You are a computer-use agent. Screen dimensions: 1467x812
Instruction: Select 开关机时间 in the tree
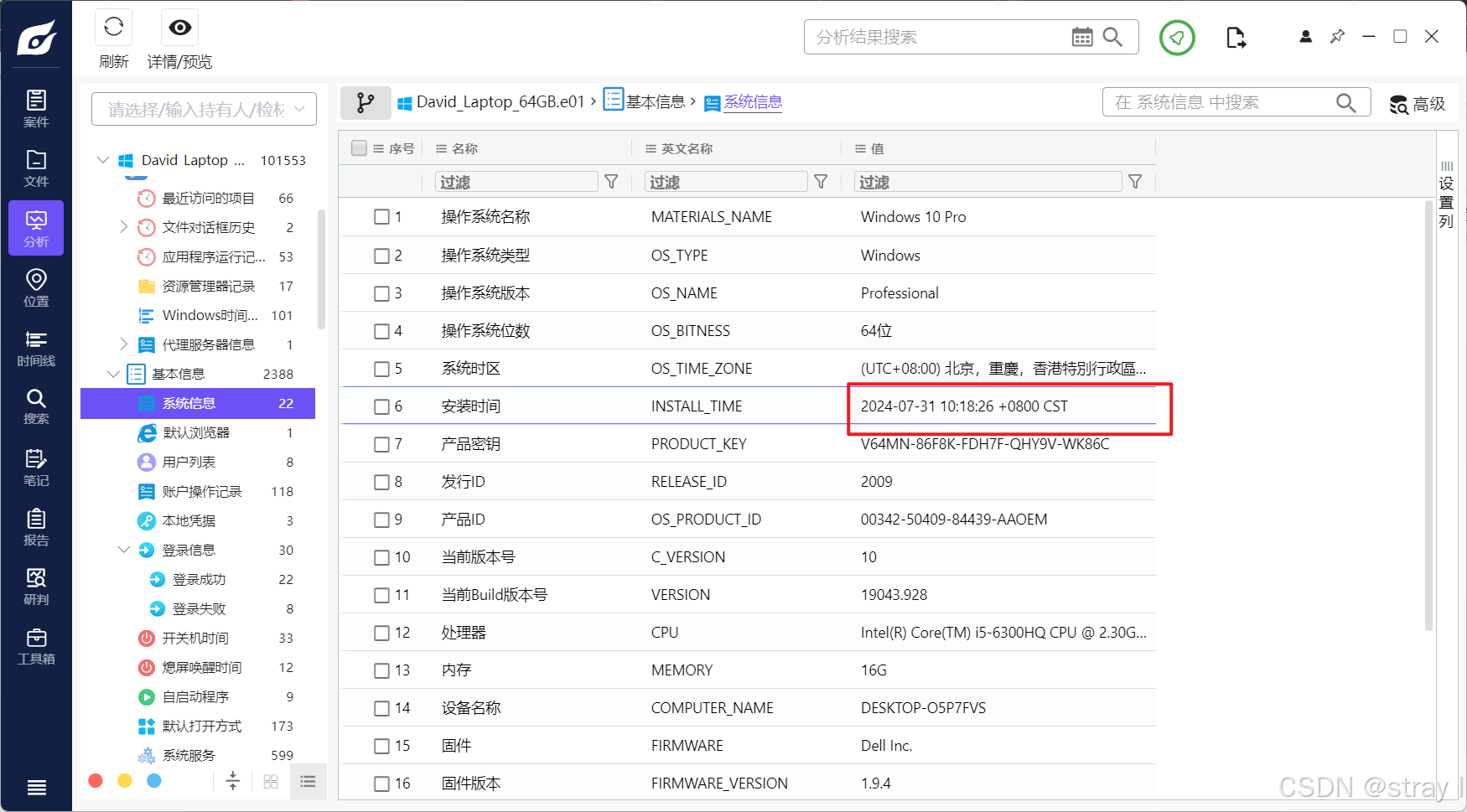[x=195, y=638]
